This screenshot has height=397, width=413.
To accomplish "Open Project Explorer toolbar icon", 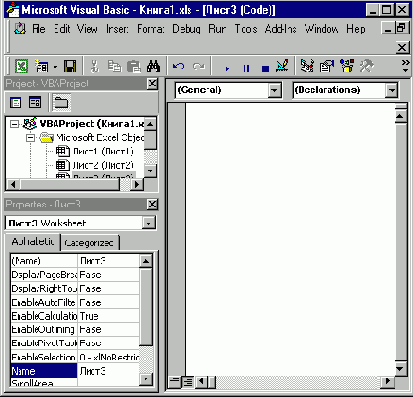I will 307,66.
